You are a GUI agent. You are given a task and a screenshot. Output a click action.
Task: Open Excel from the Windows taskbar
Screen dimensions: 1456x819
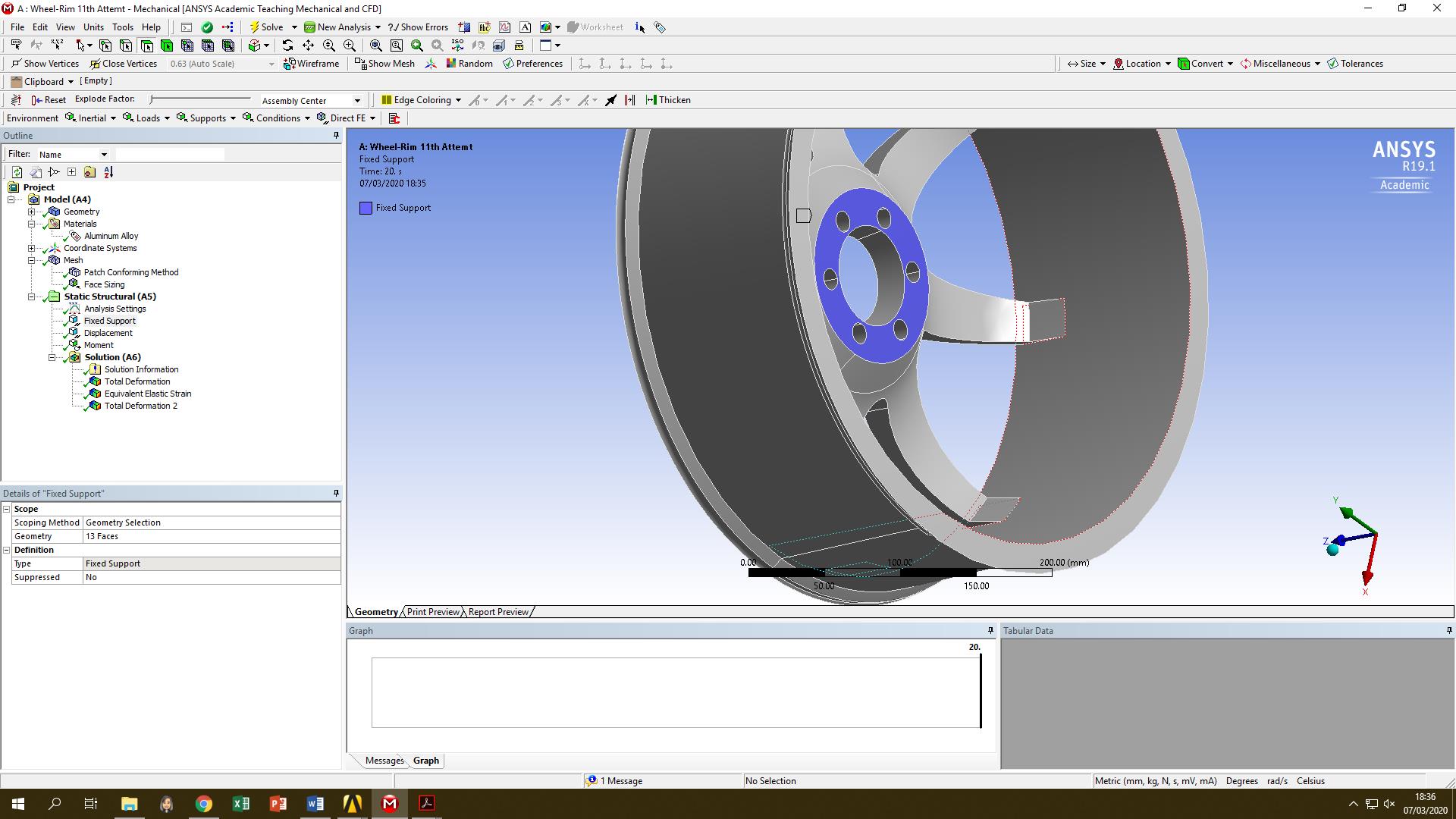click(241, 804)
